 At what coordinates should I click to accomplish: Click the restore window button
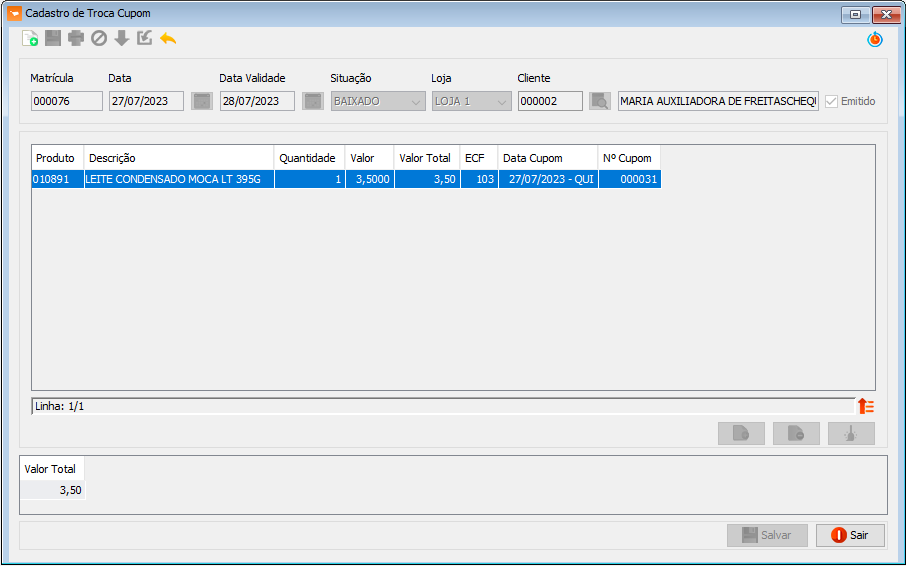pyautogui.click(x=856, y=14)
